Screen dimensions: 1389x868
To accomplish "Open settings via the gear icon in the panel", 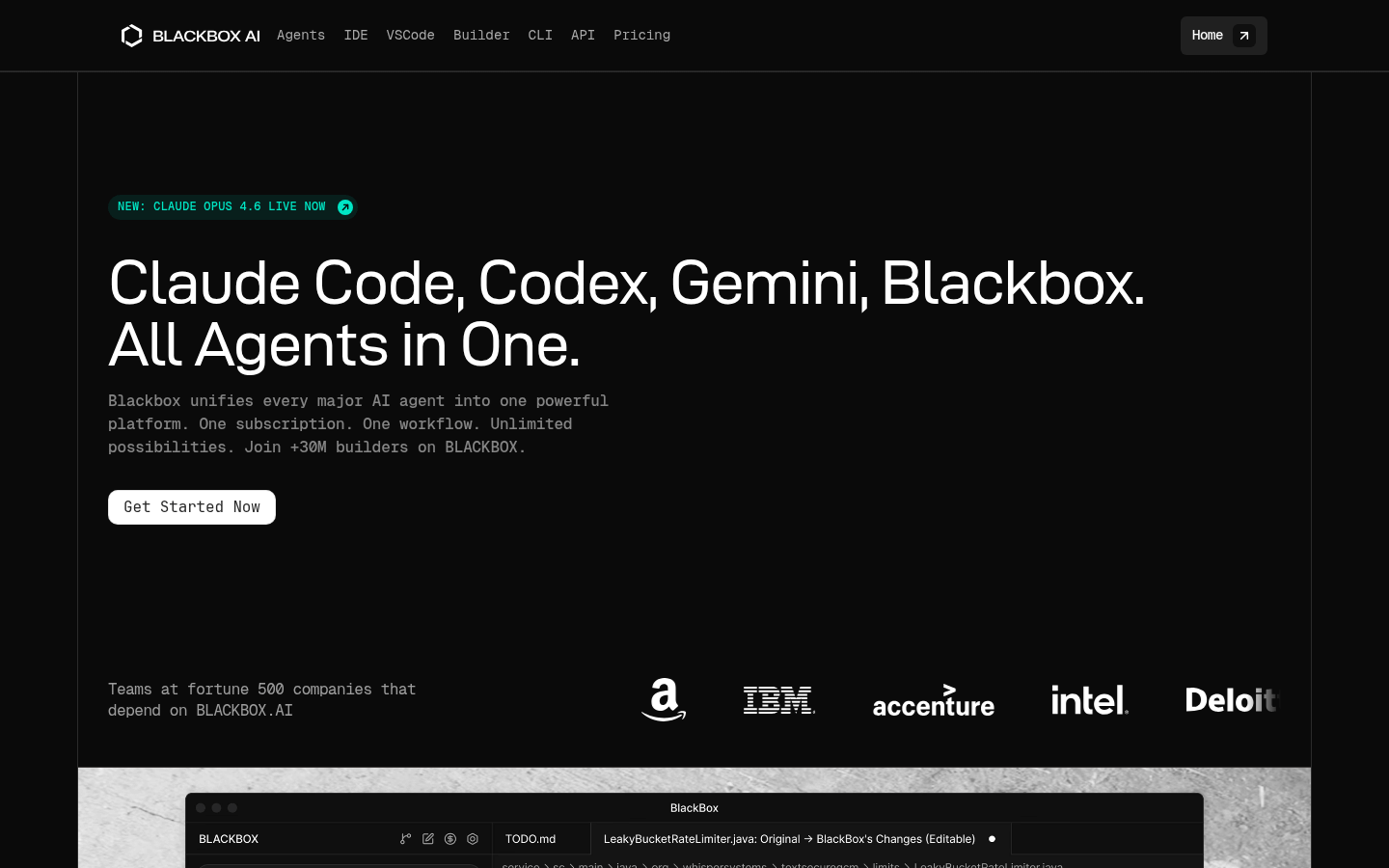I will [x=473, y=839].
